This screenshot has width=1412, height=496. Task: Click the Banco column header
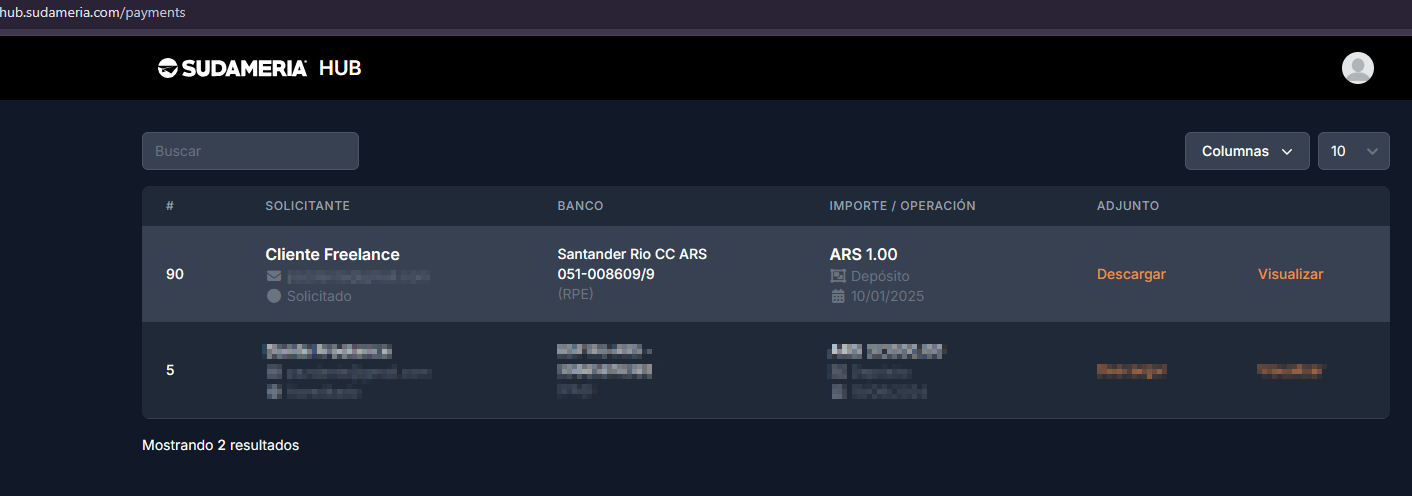click(580, 206)
